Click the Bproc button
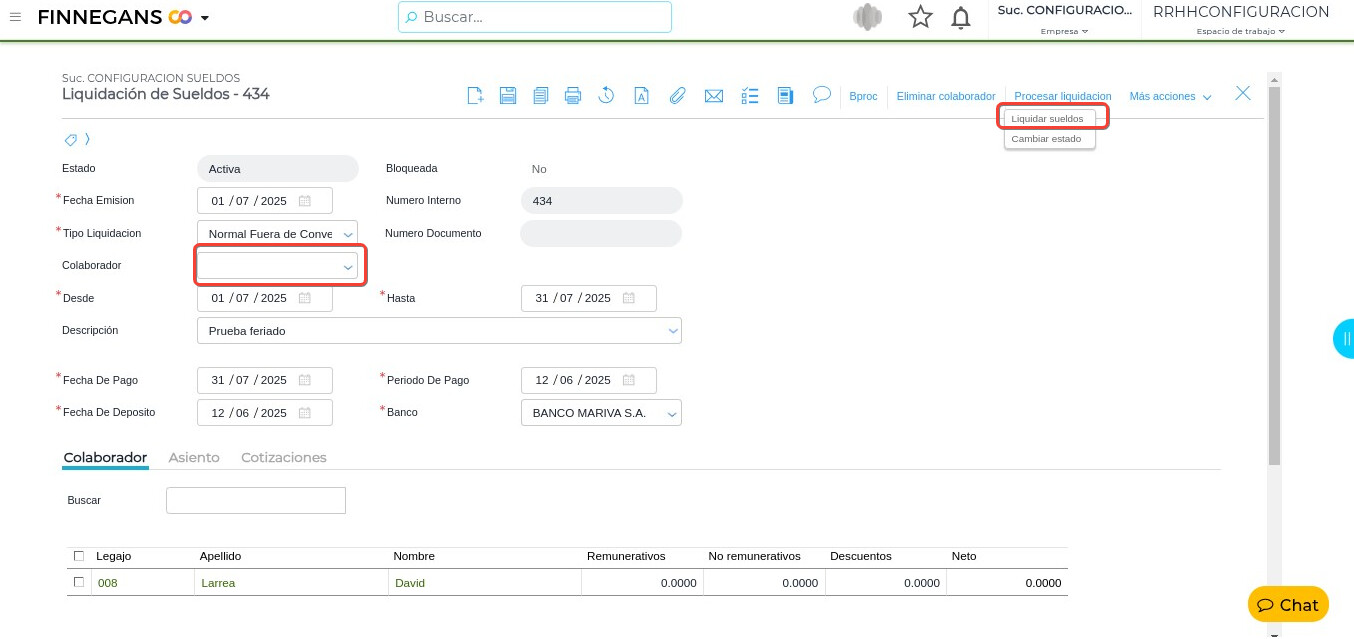Screen dimensions: 1354x639 863,96
